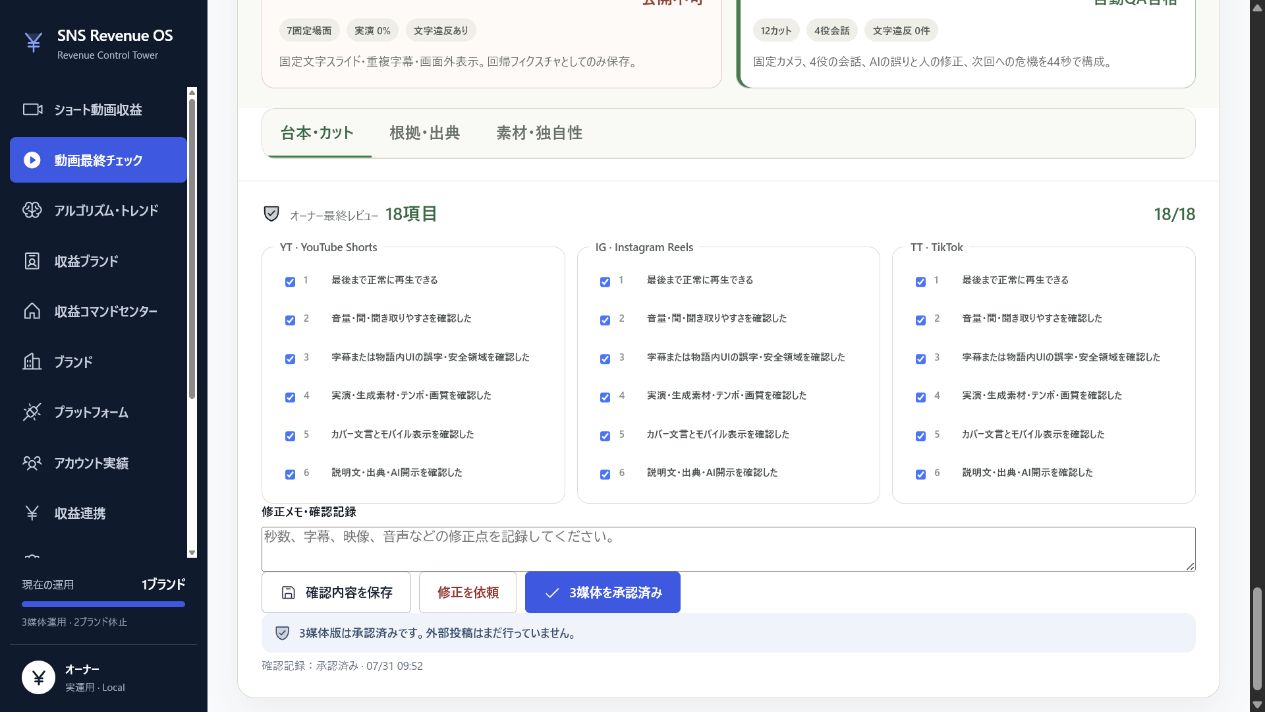The width and height of the screenshot is (1265, 712).
Task: Toggle YouTube Shorts item 6 説明文 checkbox
Action: click(290, 474)
